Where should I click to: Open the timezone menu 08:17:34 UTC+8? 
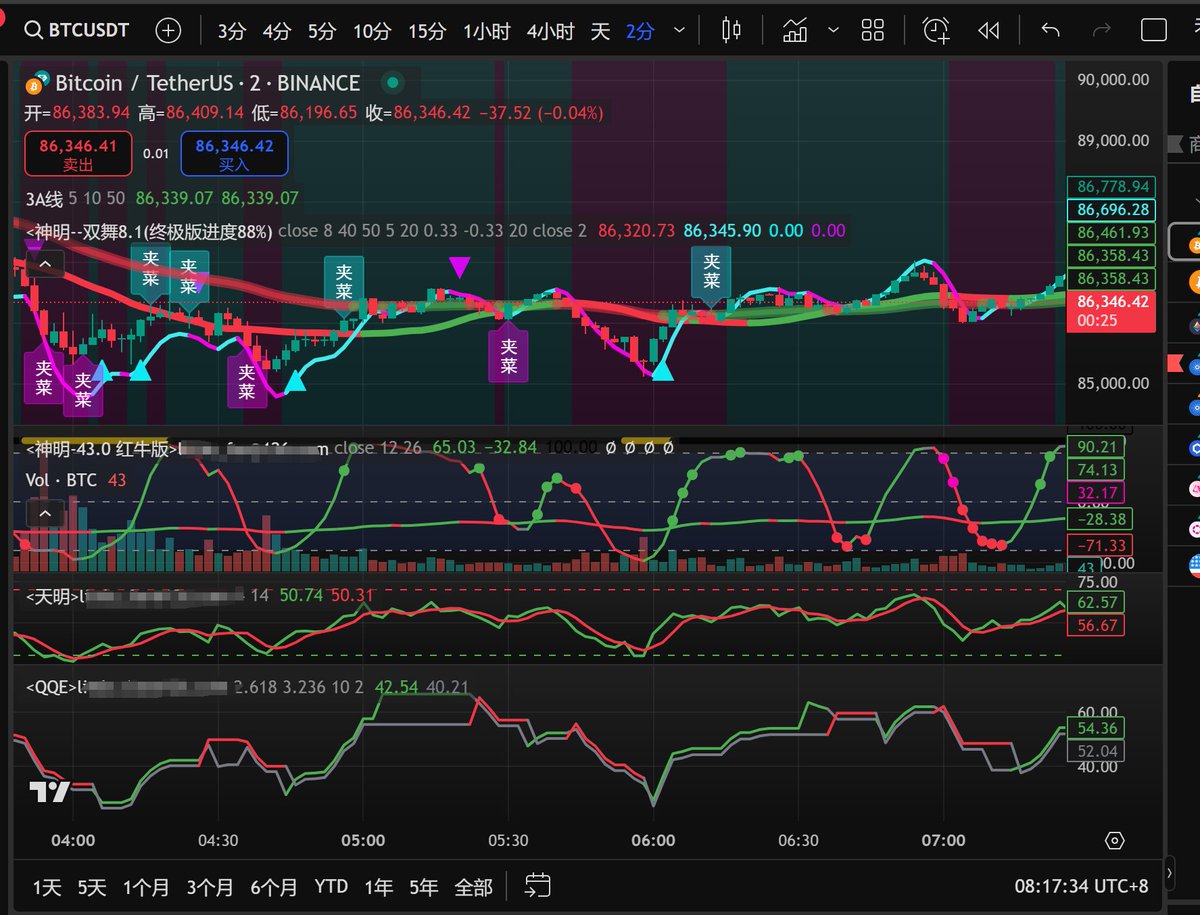(1081, 886)
